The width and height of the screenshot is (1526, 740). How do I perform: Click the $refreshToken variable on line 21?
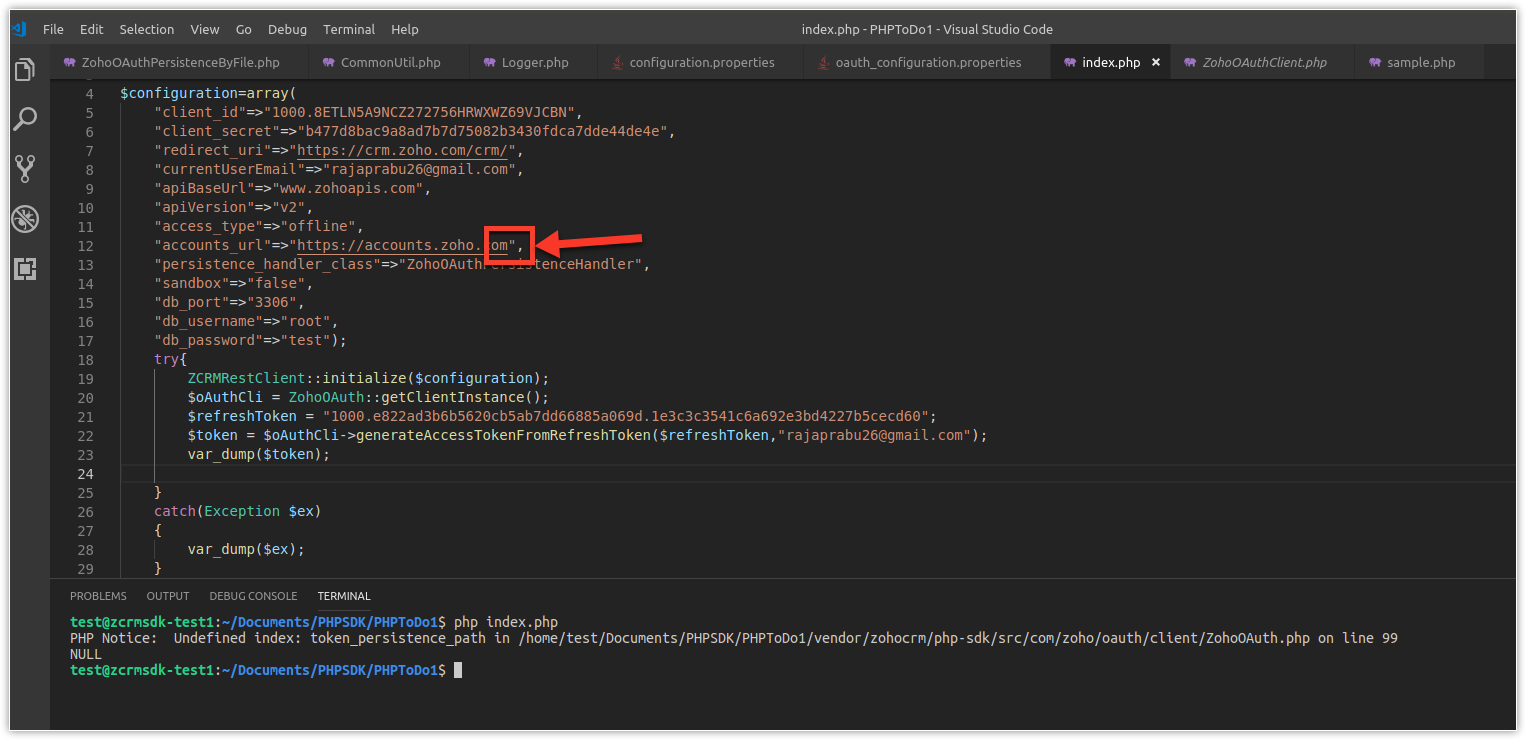tap(242, 416)
